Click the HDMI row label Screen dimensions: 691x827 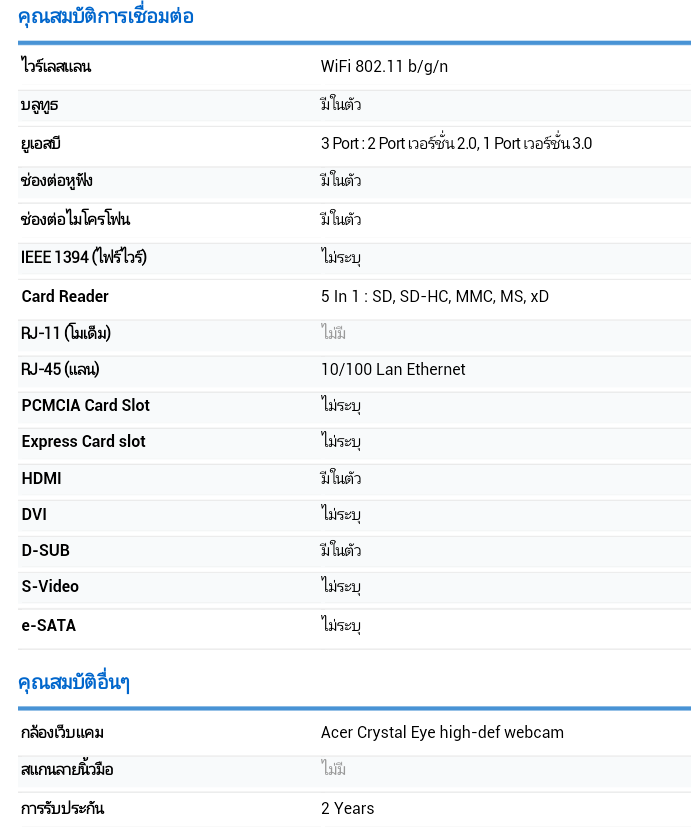click(42, 478)
